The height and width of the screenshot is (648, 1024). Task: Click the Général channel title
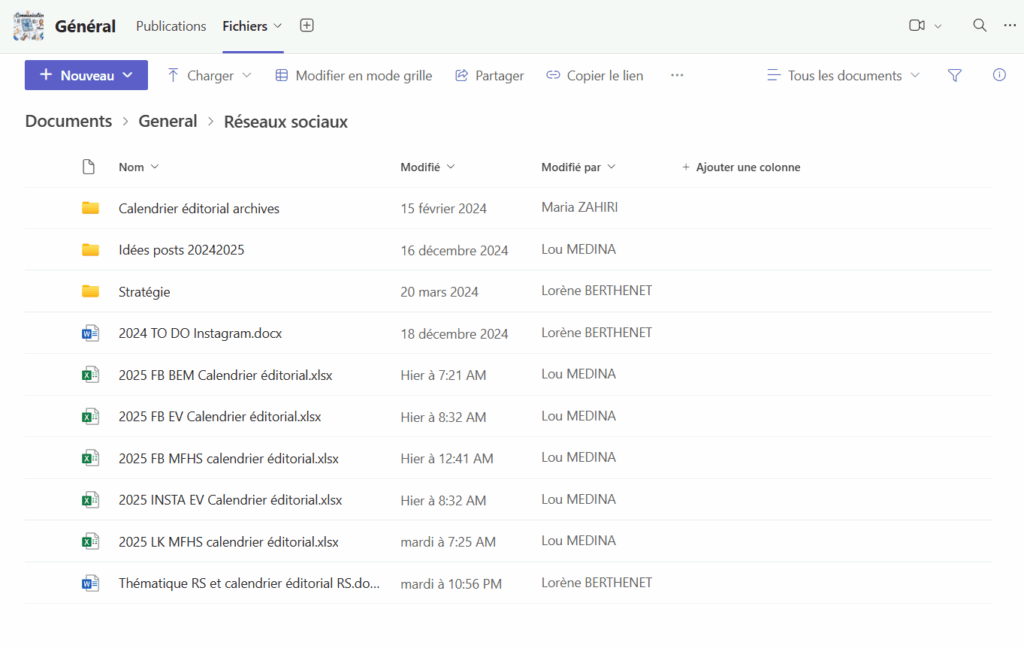tap(85, 26)
